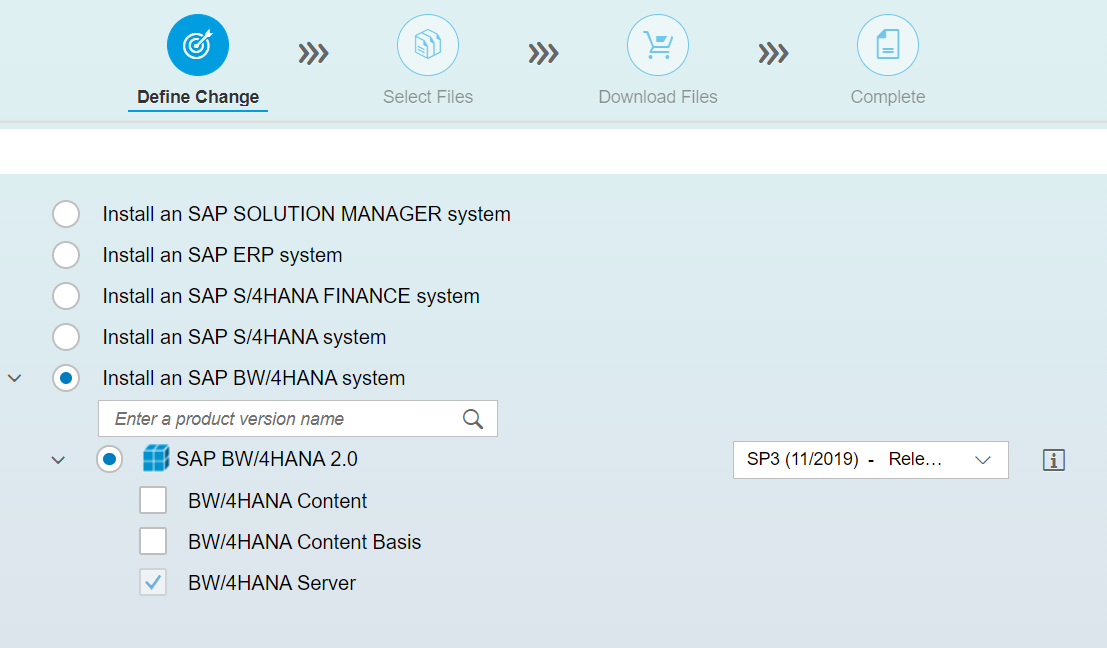The width and height of the screenshot is (1107, 648).
Task: Open info icon for SAP BW/4HANA 2.0
Action: pos(1053,460)
